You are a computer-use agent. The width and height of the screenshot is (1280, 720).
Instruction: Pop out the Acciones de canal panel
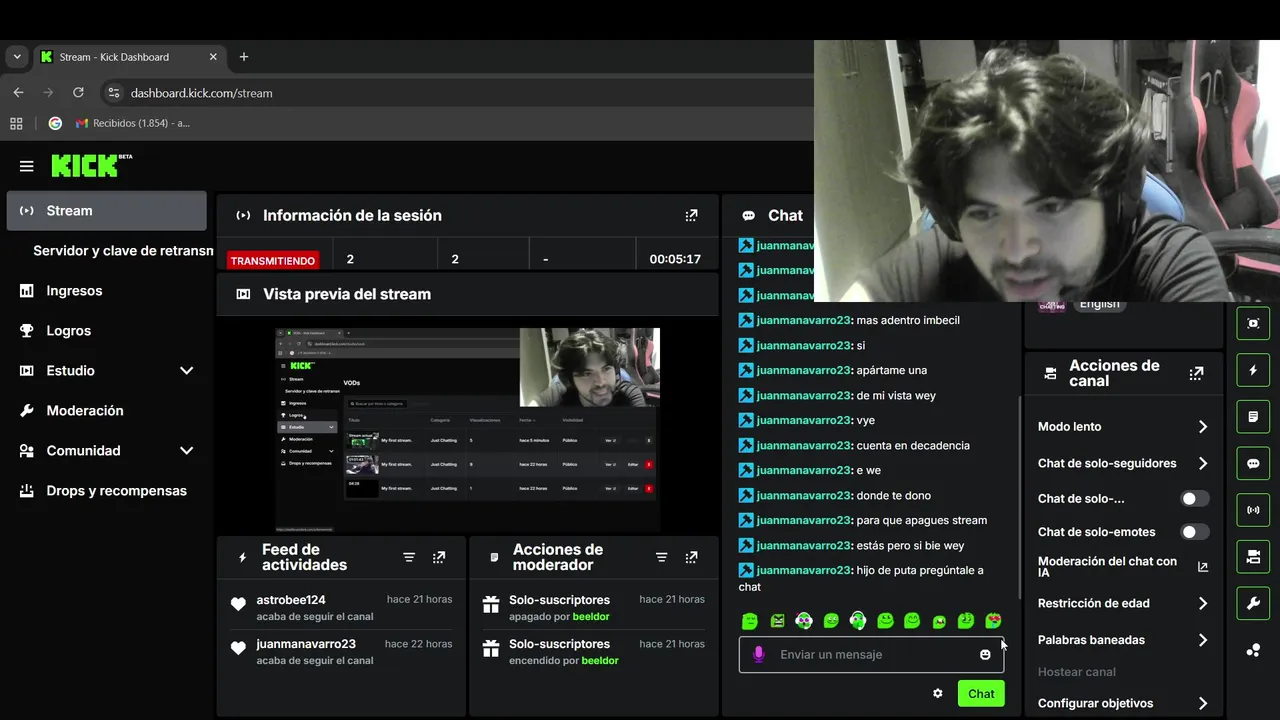click(1196, 373)
